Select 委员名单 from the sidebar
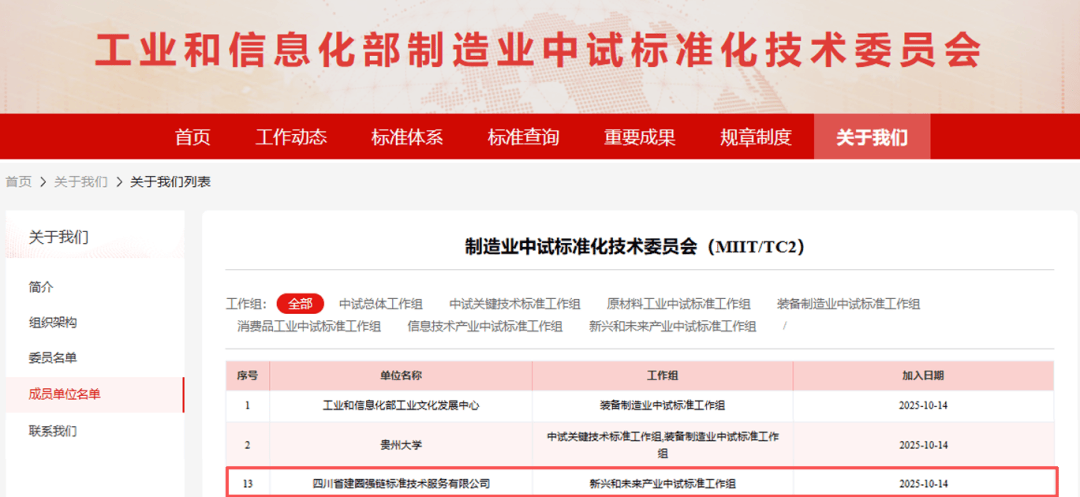This screenshot has width=1080, height=497. click(53, 358)
